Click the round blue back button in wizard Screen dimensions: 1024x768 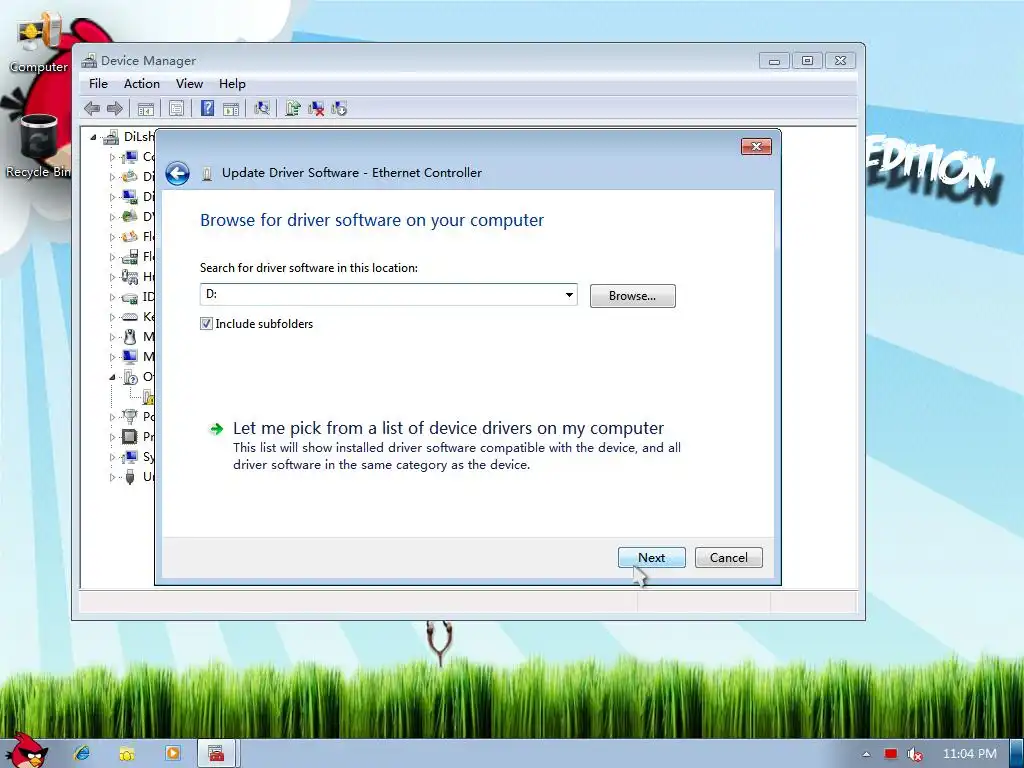[177, 173]
